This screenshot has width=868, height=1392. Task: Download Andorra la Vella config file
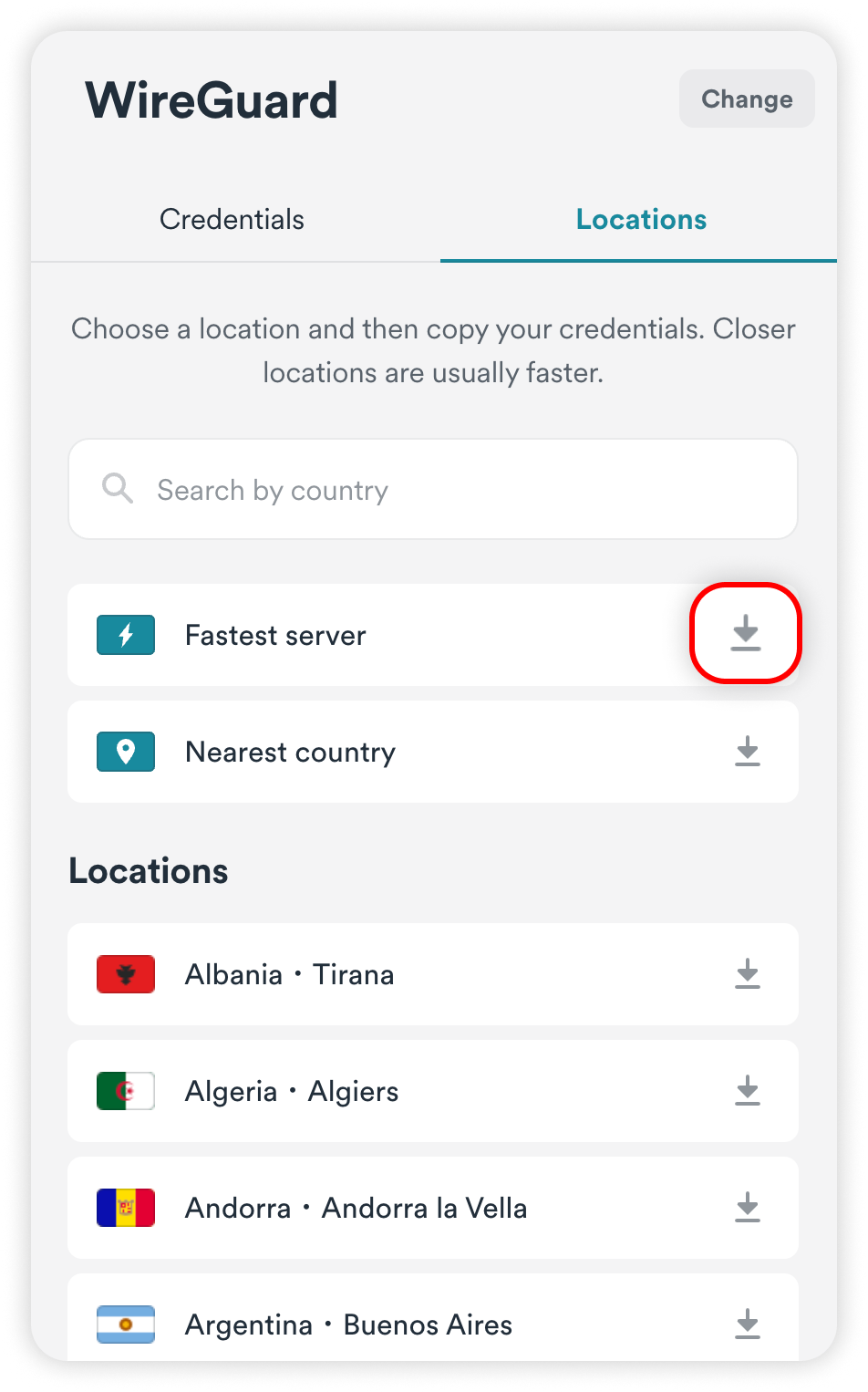tap(748, 1208)
